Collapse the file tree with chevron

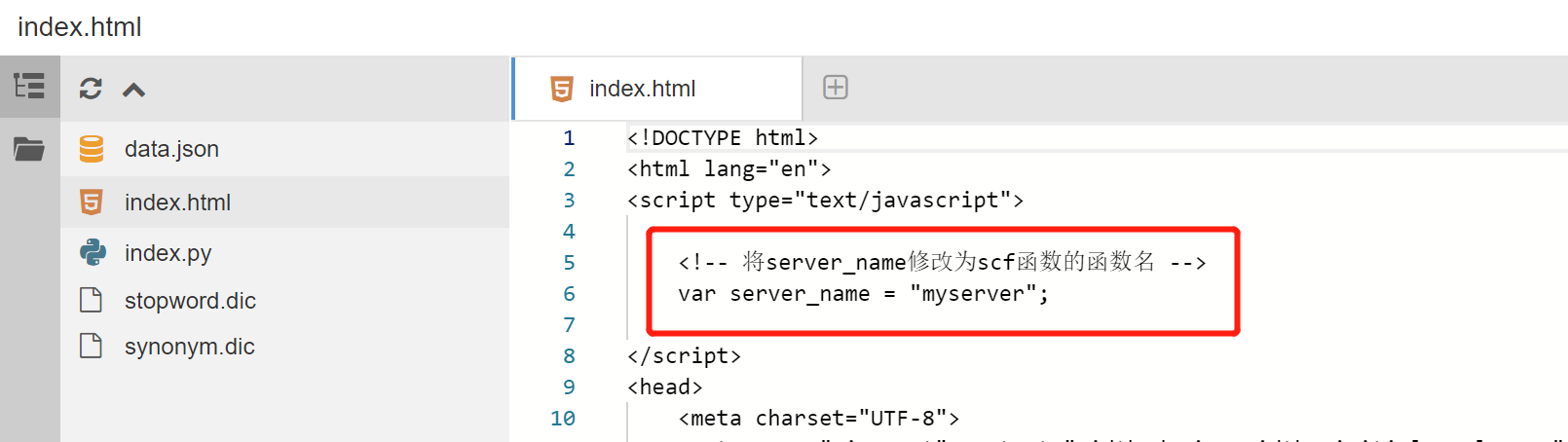click(133, 90)
